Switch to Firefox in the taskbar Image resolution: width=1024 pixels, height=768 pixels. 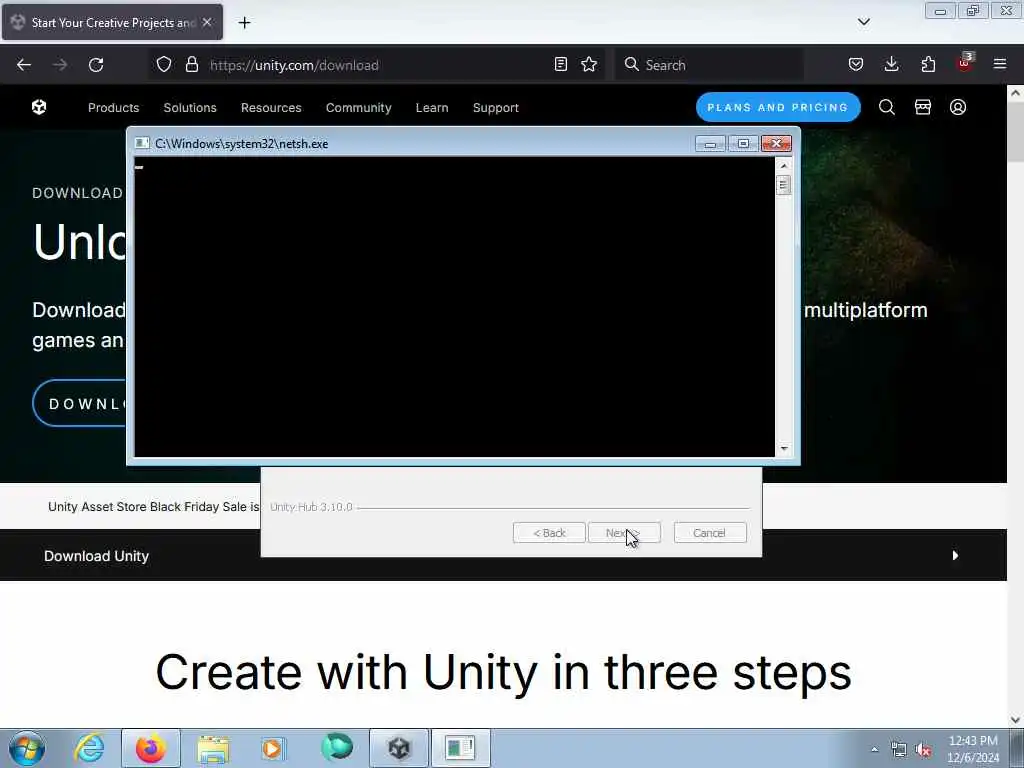point(151,748)
